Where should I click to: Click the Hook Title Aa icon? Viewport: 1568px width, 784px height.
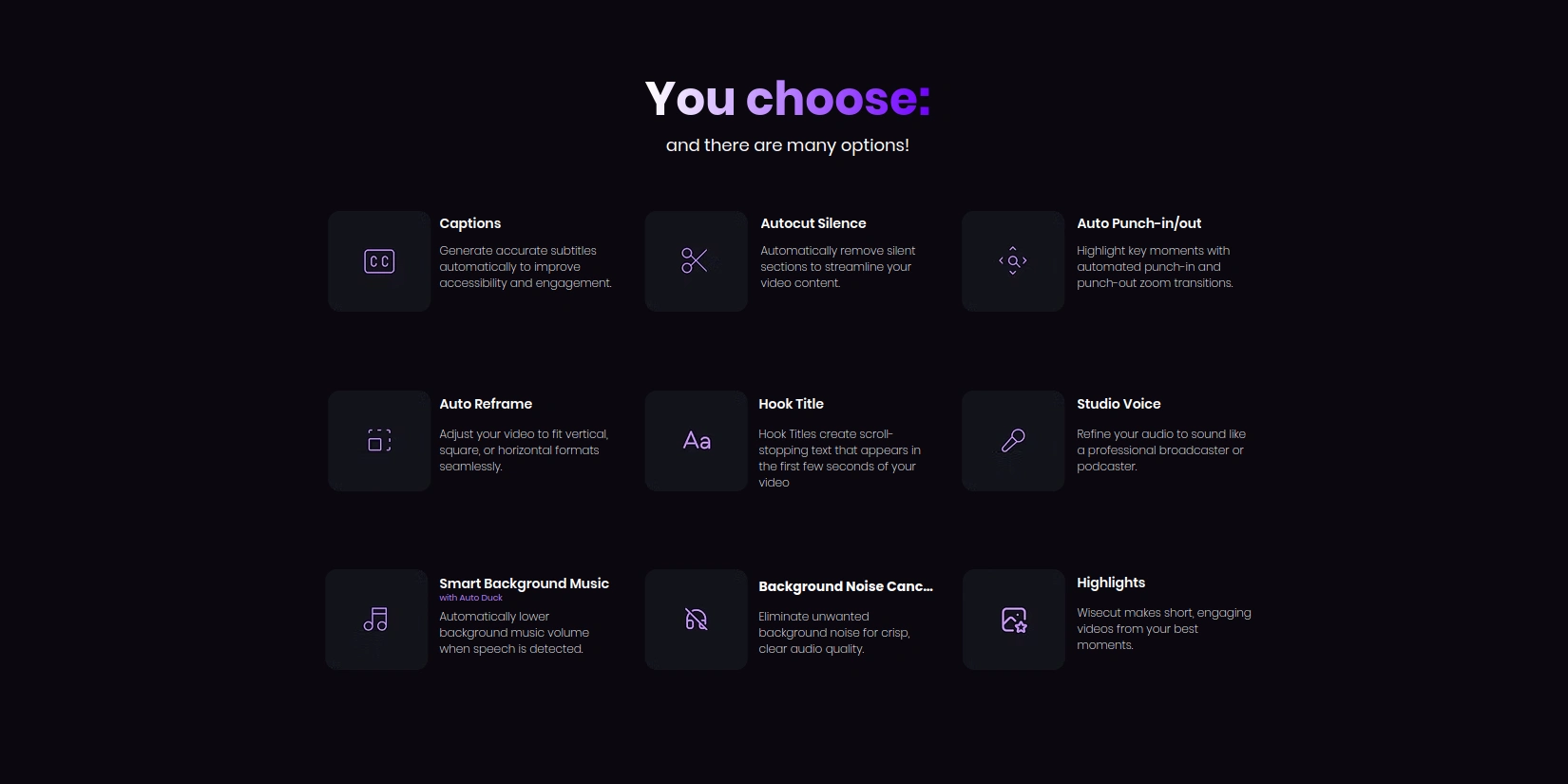tap(695, 440)
